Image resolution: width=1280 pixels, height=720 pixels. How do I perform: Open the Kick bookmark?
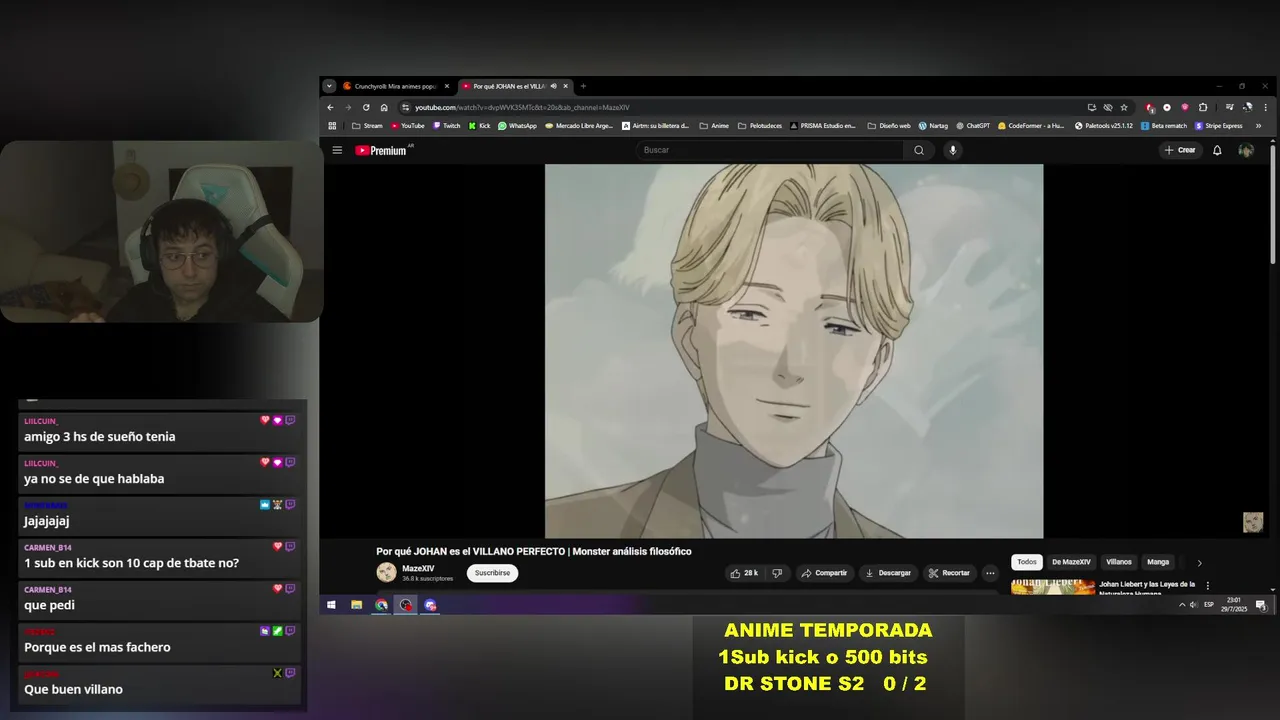click(x=479, y=126)
